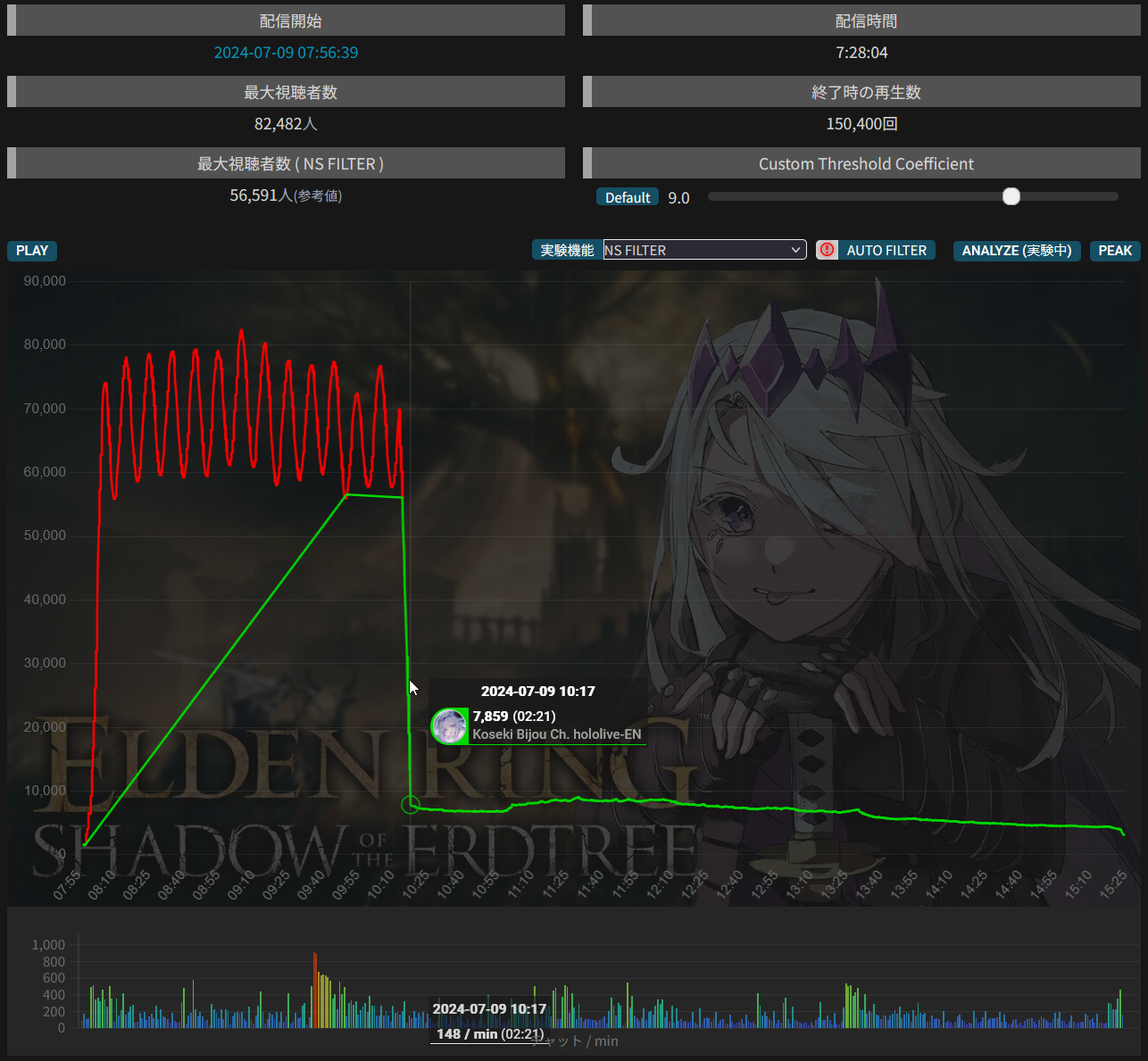The height and width of the screenshot is (1061, 1148).
Task: Click the Koseki Bijou channel avatar in tooltip
Action: click(449, 726)
